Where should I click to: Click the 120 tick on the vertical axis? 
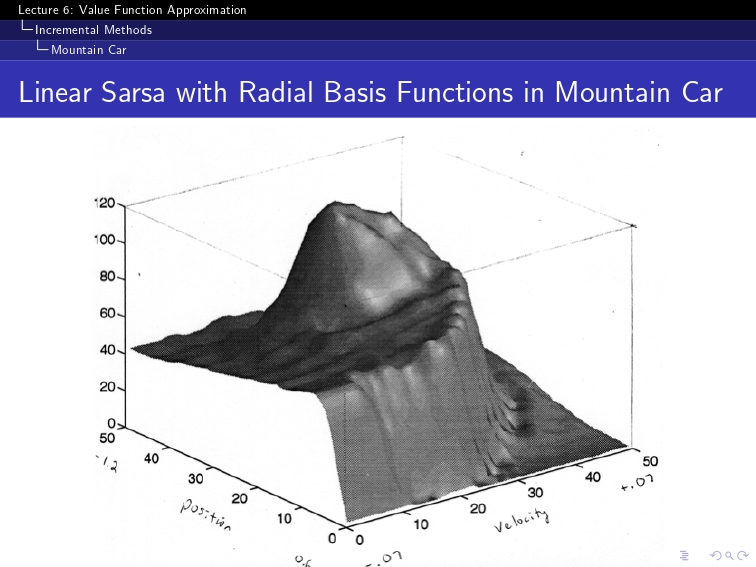(105, 203)
